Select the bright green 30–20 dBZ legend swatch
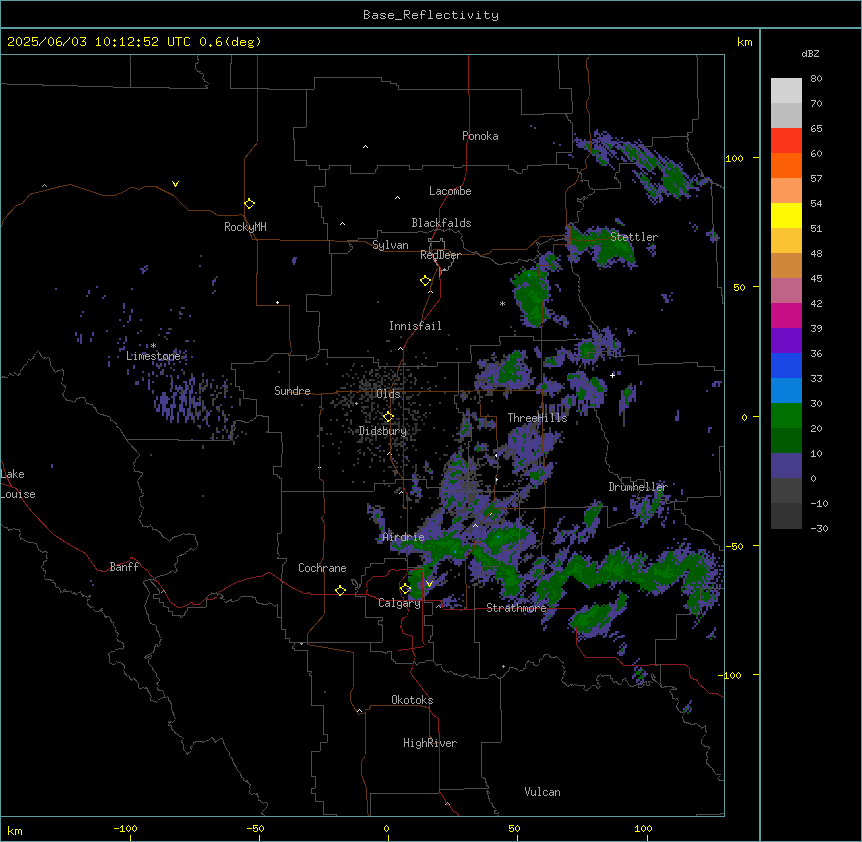Viewport: 862px width, 842px height. click(786, 416)
